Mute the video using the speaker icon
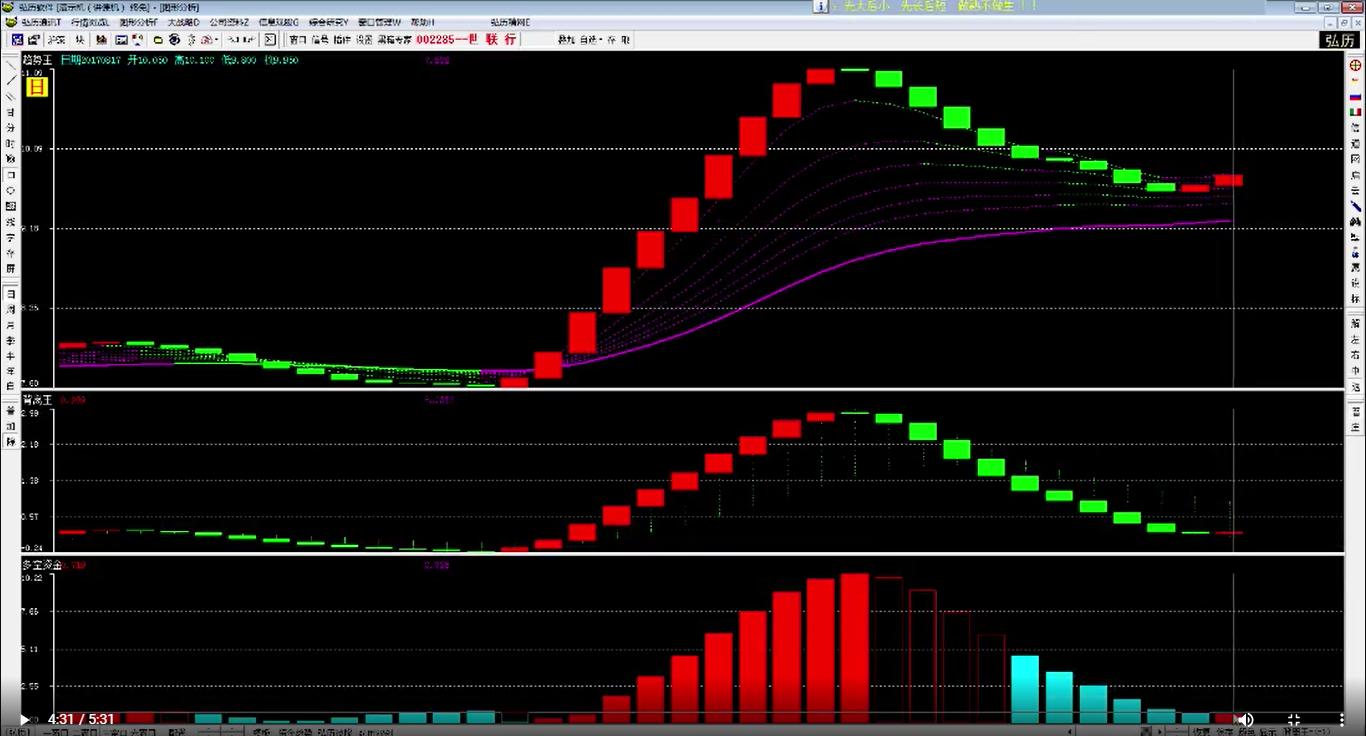This screenshot has width=1366, height=736. point(1245,719)
